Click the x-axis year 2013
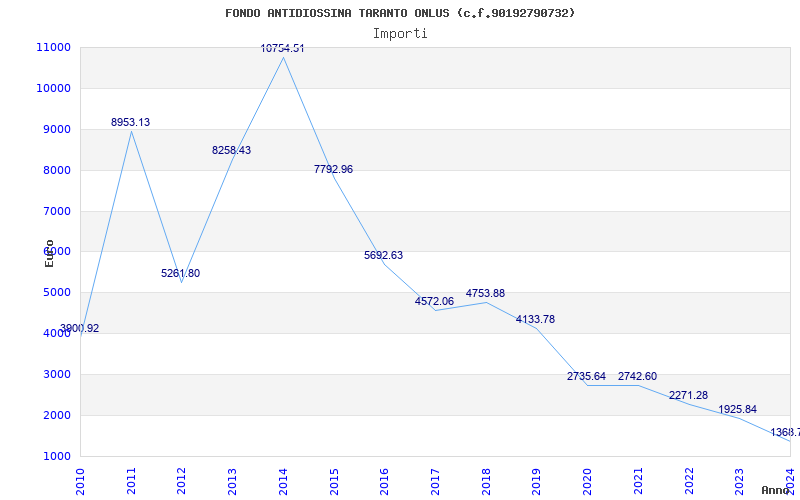800x500 pixels. tap(232, 482)
